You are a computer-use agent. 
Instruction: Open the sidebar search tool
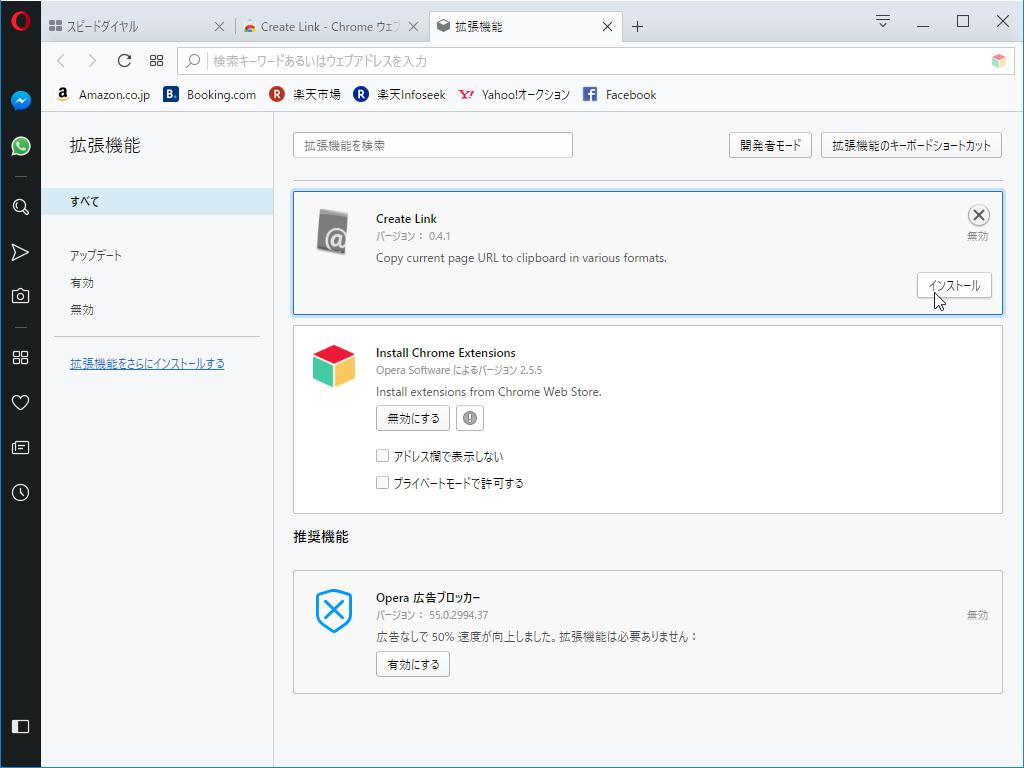point(20,207)
